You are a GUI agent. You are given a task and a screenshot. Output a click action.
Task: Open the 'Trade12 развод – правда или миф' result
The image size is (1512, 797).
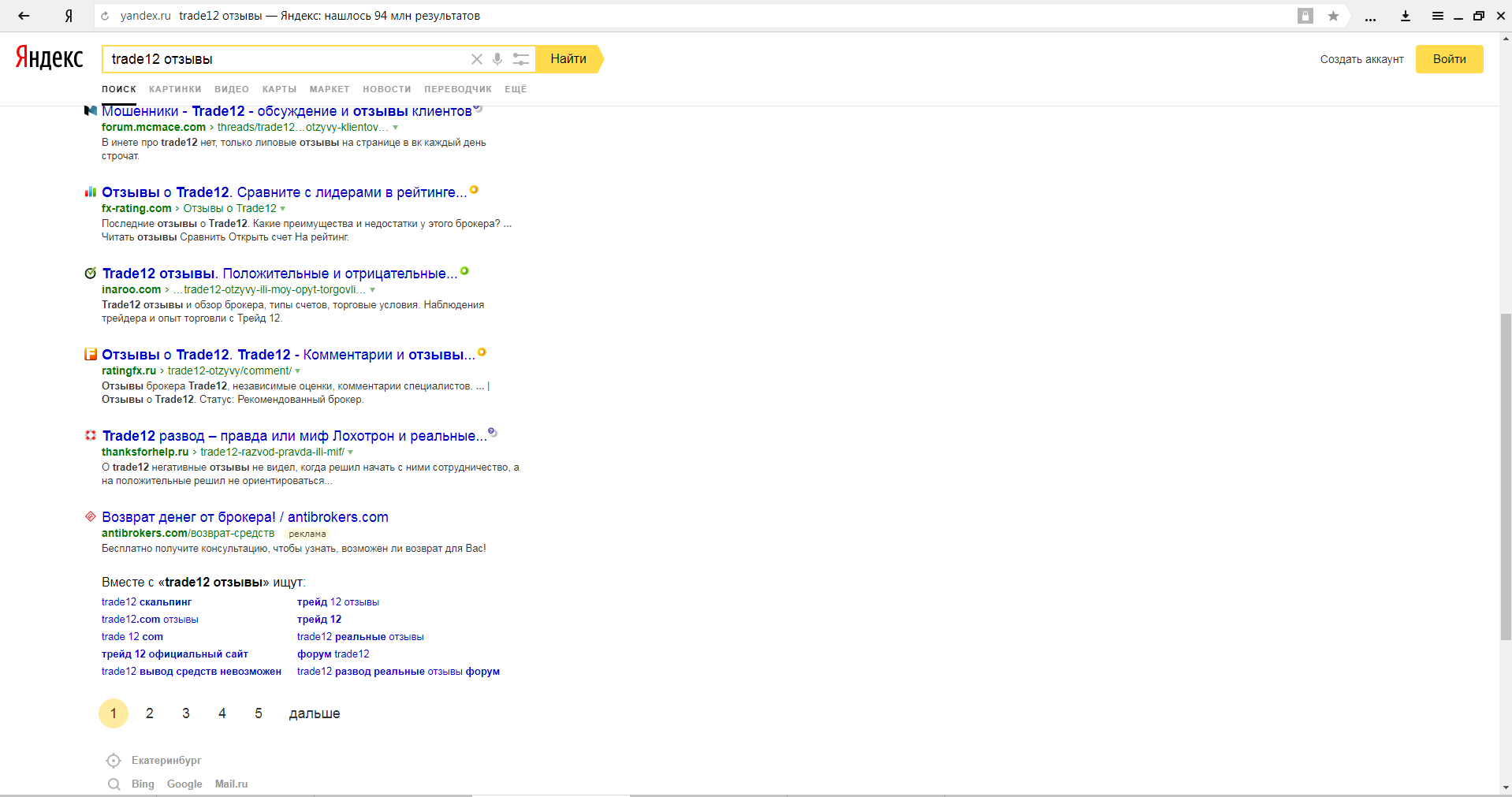[295, 436]
